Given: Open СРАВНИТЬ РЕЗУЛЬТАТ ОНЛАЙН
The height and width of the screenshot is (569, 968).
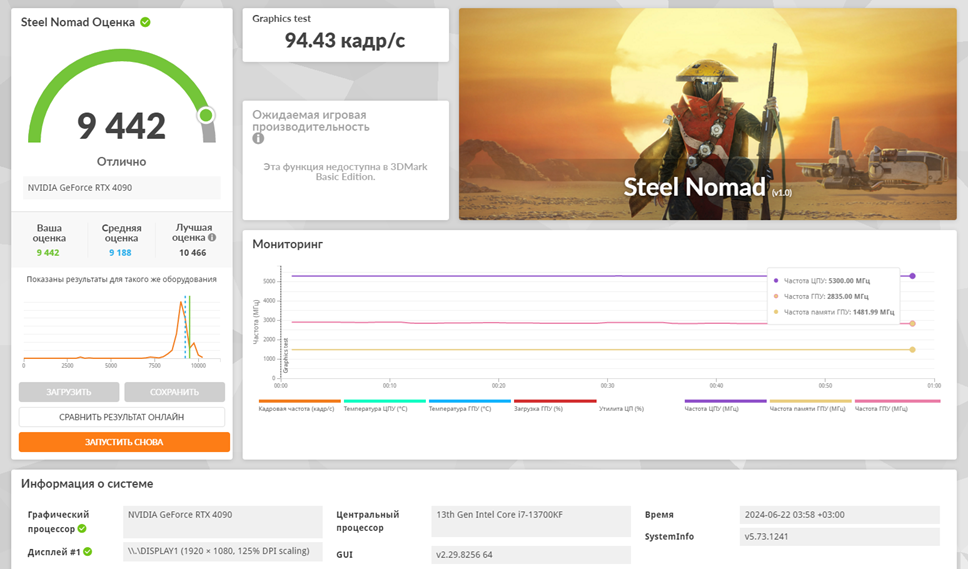Looking at the screenshot, I should (x=122, y=417).
